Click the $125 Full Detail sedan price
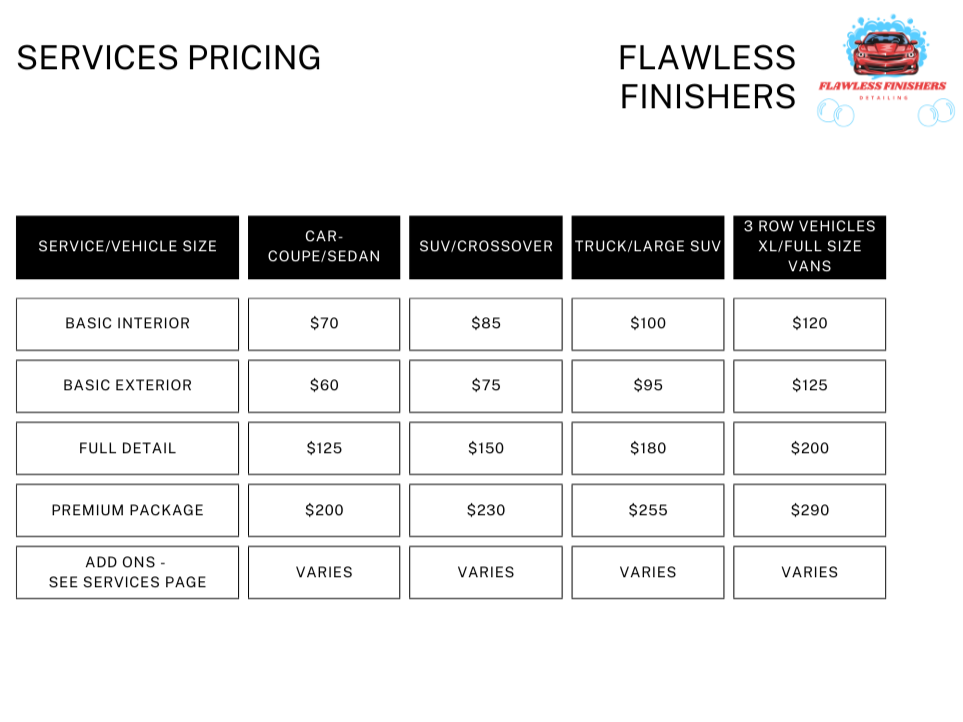The image size is (963, 722). pos(324,448)
